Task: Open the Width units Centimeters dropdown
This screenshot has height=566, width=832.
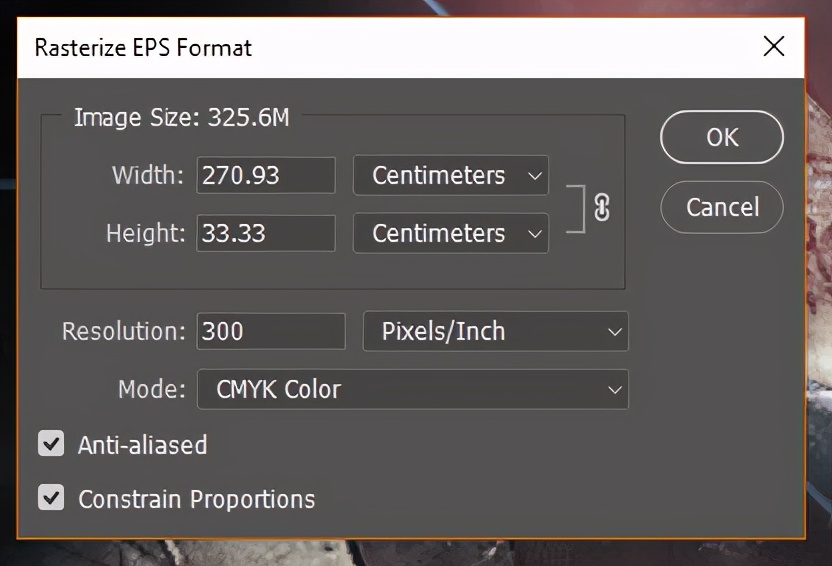Action: (x=450, y=175)
